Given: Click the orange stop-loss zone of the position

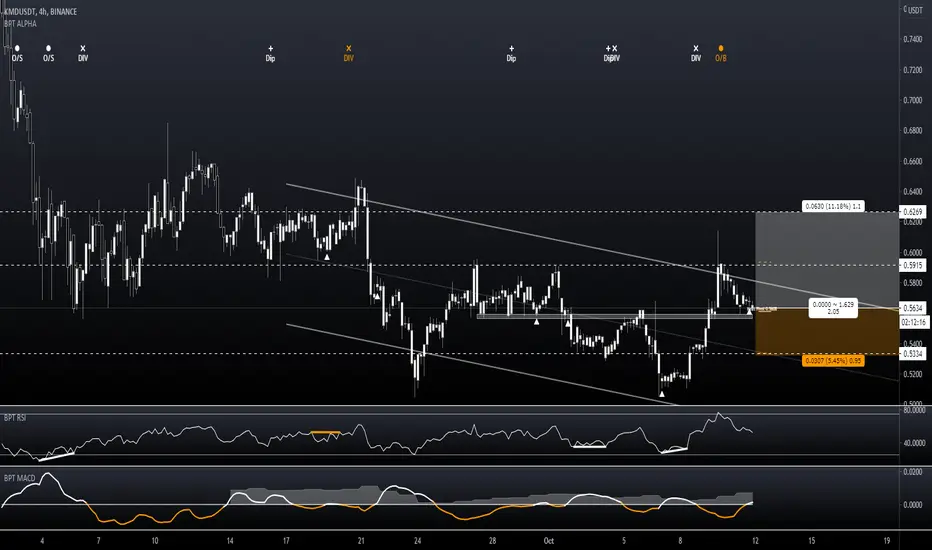Looking at the screenshot, I should (827, 331).
